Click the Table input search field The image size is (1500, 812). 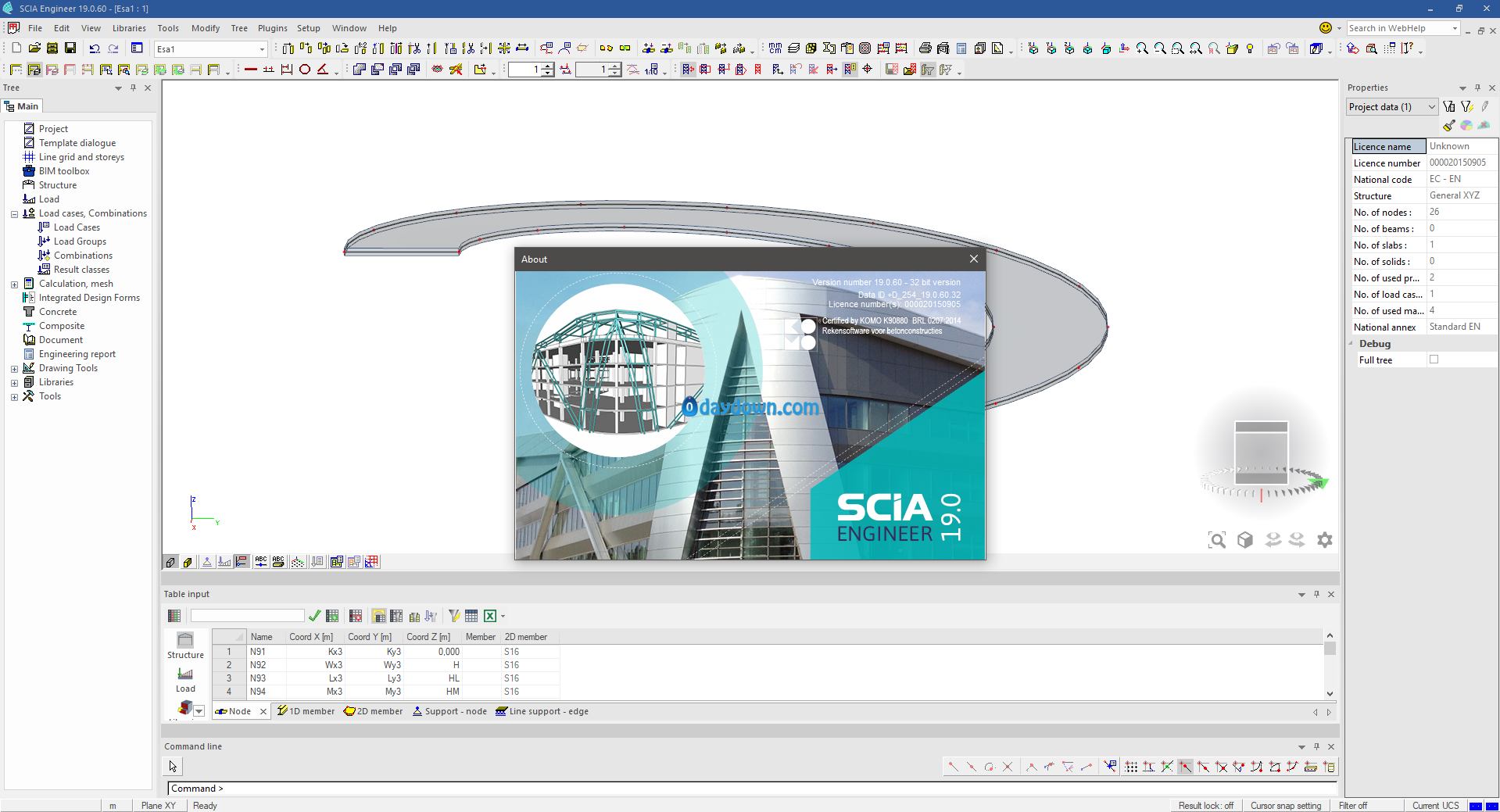[247, 616]
